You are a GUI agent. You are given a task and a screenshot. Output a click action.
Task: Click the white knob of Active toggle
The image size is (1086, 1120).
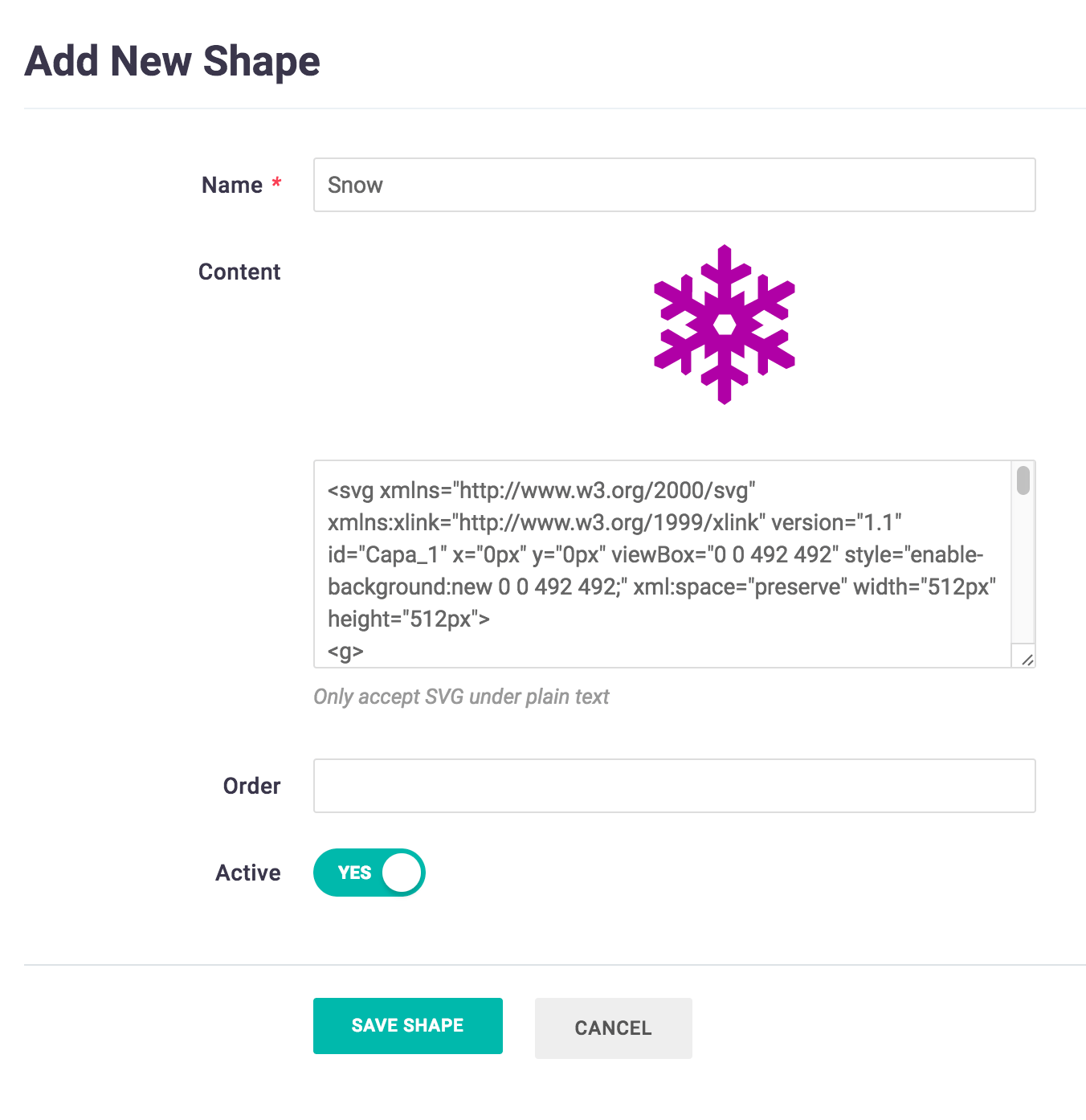point(402,873)
